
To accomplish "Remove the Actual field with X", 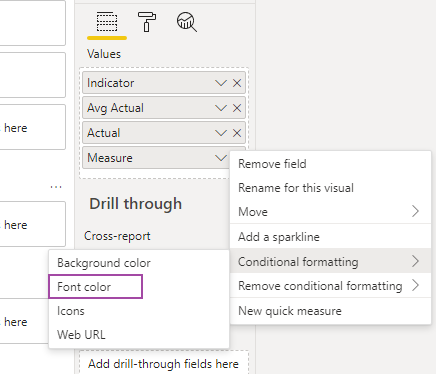I will coord(237,133).
